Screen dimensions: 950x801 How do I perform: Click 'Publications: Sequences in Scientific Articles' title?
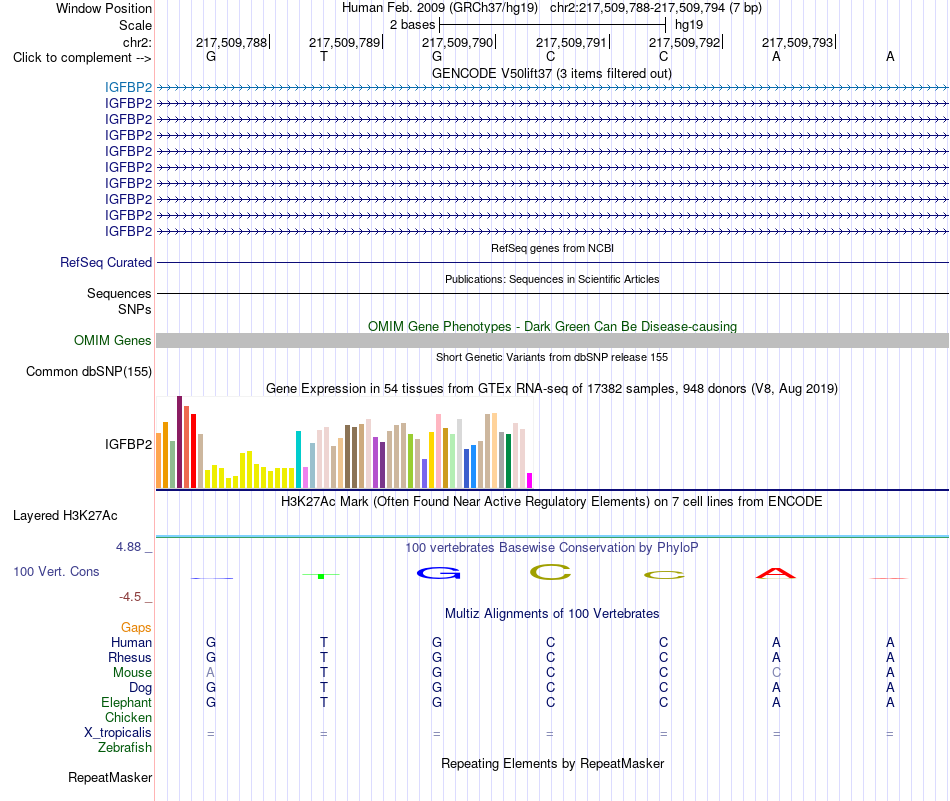[x=552, y=279]
